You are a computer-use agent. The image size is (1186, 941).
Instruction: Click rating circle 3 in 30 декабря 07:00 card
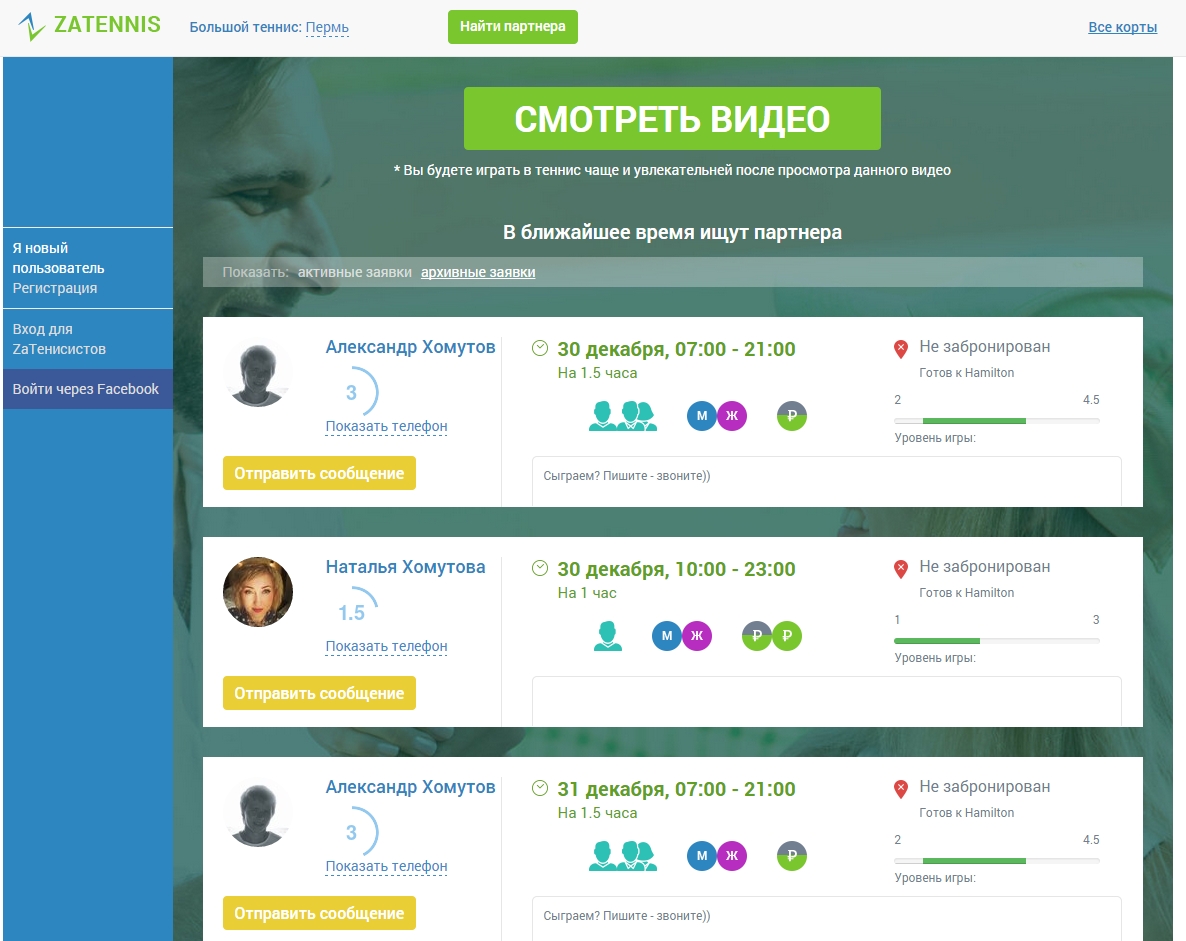(x=352, y=392)
